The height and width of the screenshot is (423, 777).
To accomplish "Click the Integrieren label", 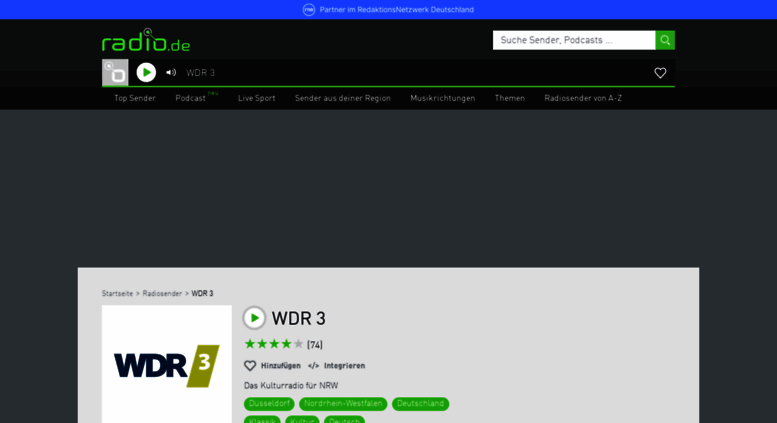I will click(x=344, y=366).
